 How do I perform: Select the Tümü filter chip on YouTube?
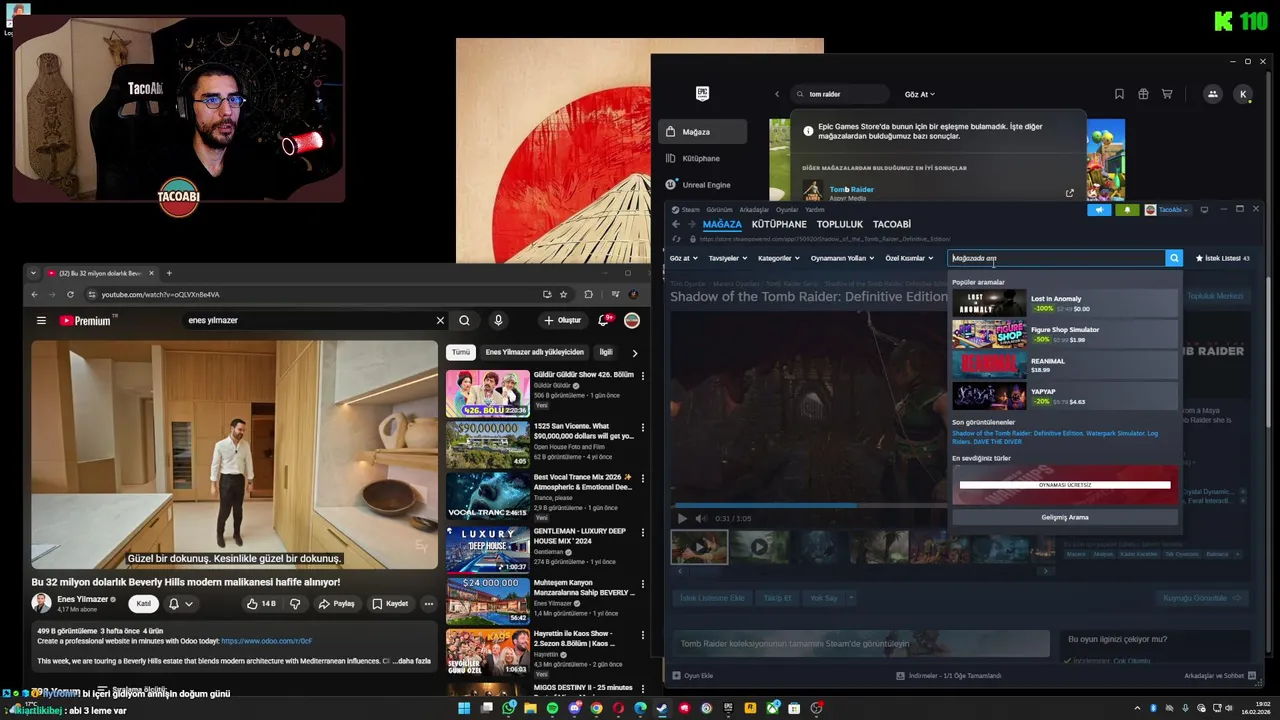461,352
